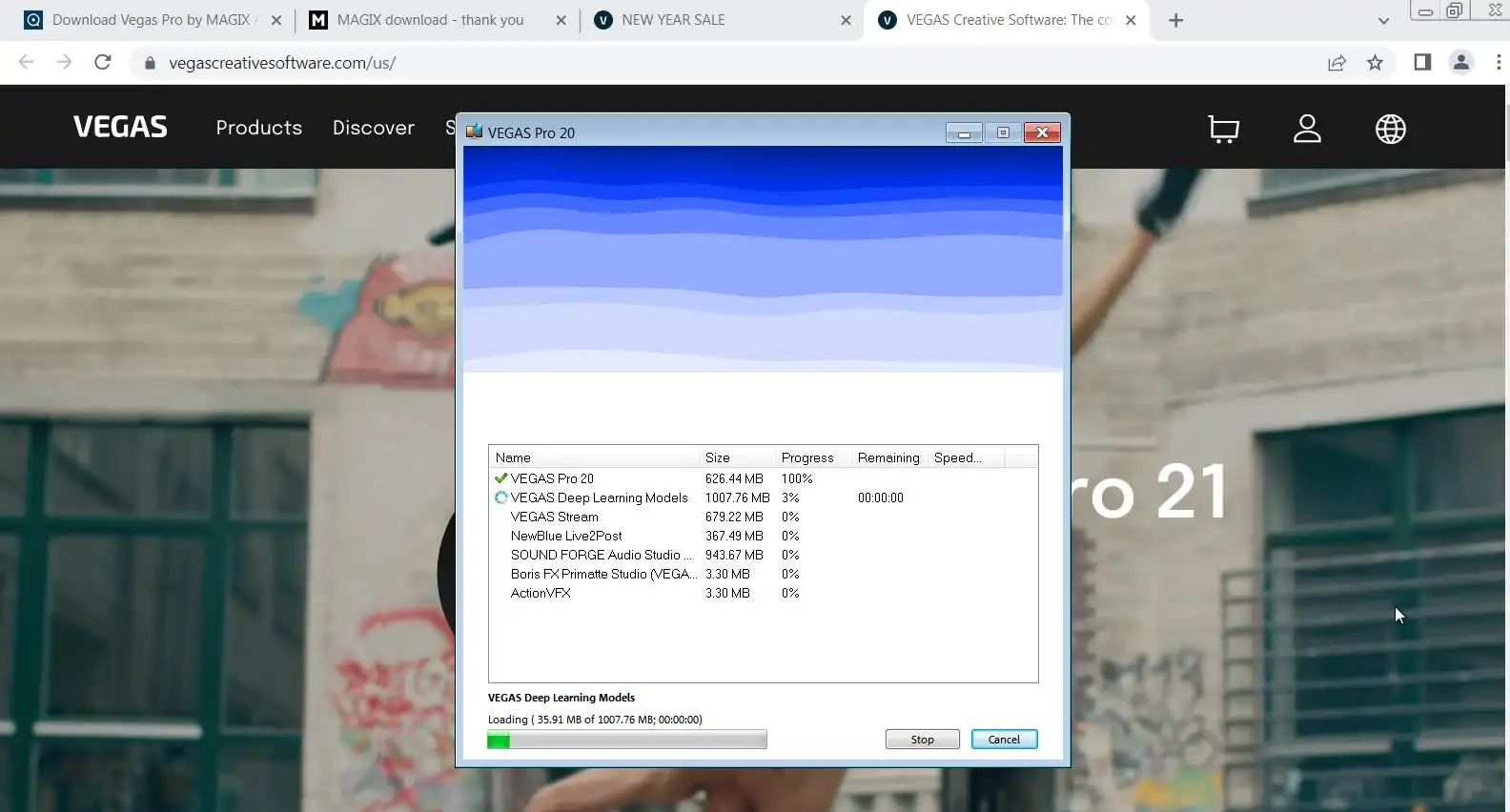Select the 'VEGAS Stream' row

pos(763,517)
